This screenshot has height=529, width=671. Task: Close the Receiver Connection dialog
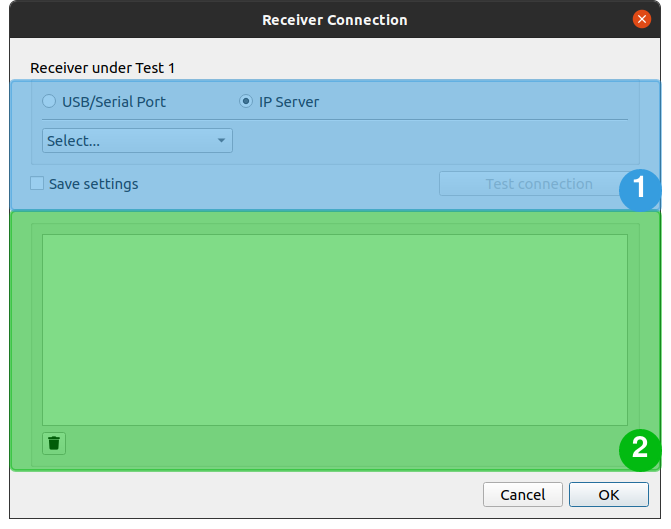[642, 19]
